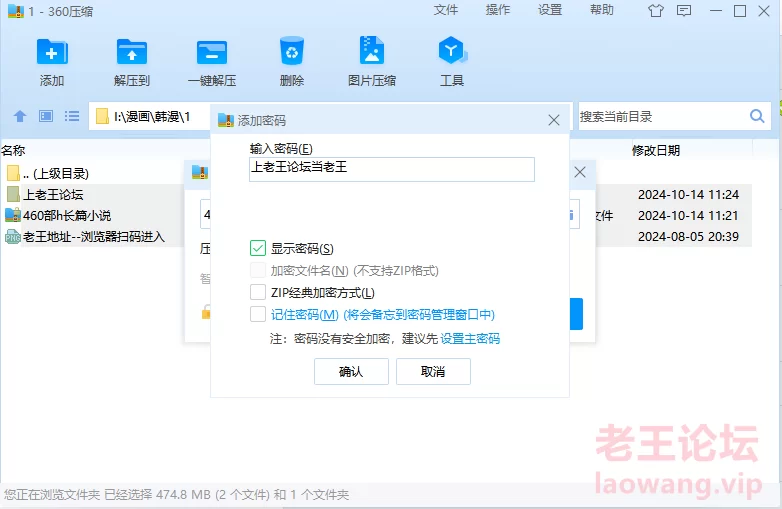This screenshot has height=509, width=782.
Task: Open the 文件 menu
Action: click(445, 10)
